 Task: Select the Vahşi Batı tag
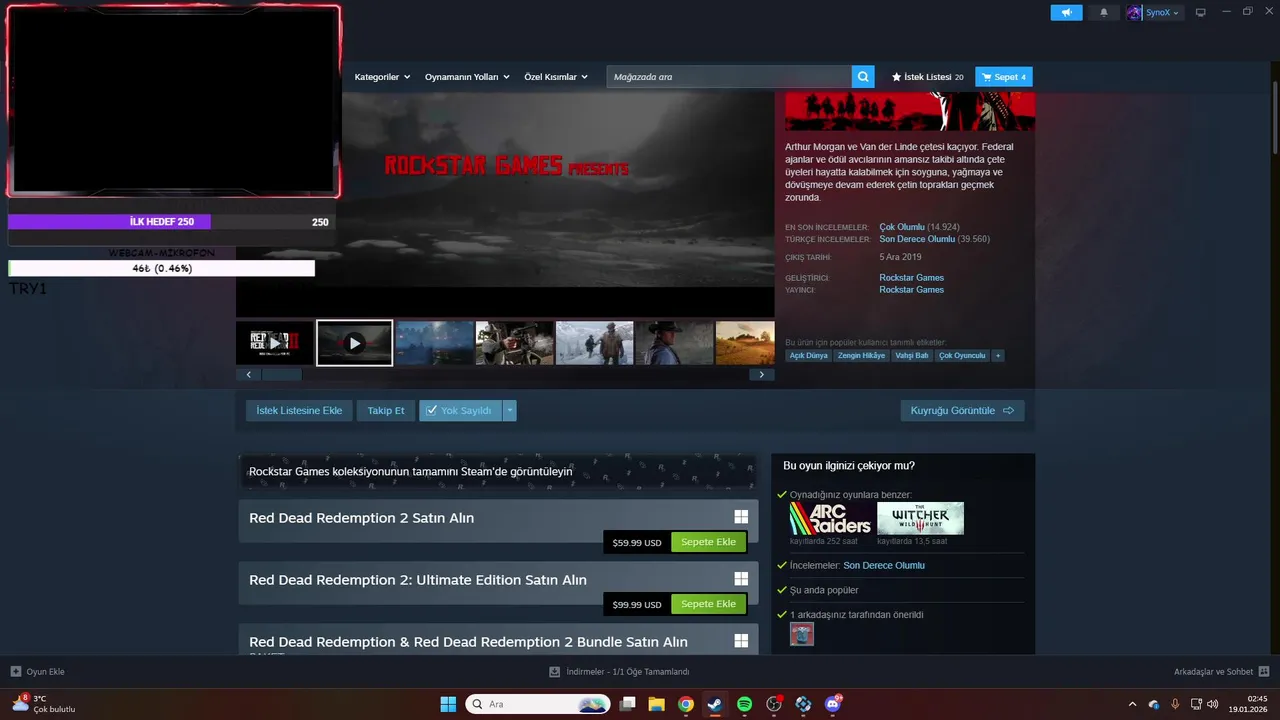click(912, 355)
